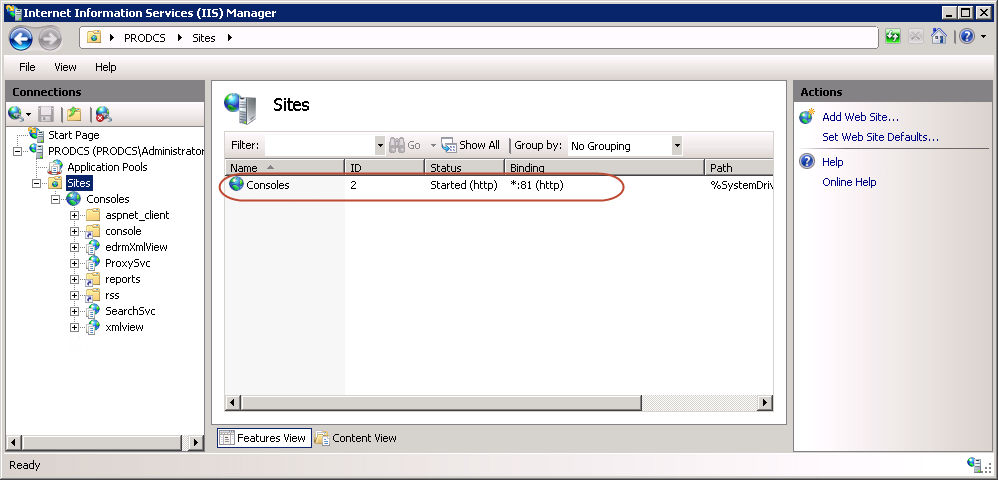Click the Delete Connection icon
998x480 pixels.
pos(102,114)
